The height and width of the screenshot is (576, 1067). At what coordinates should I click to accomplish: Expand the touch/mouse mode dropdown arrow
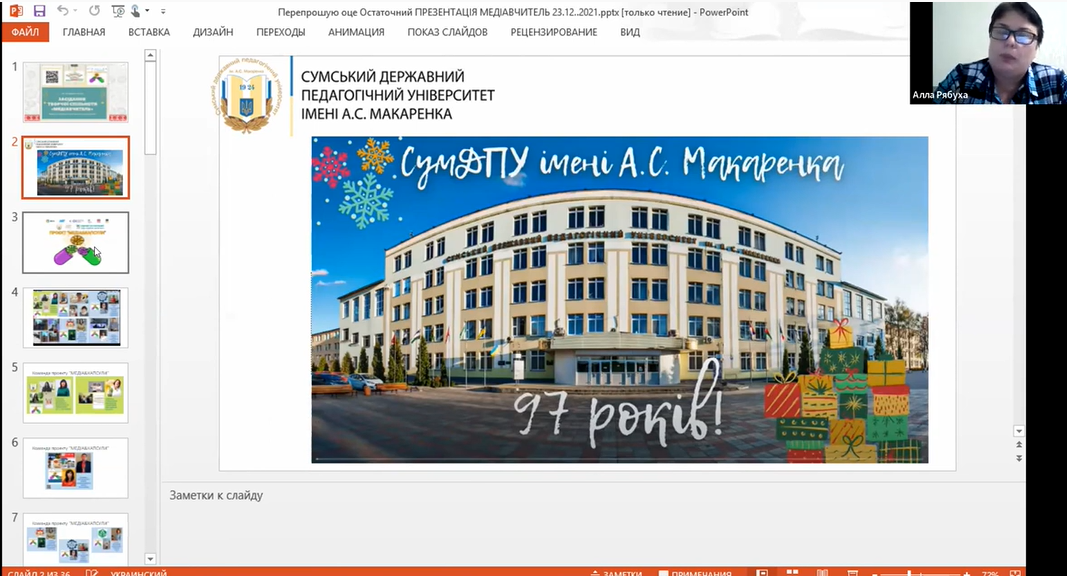point(147,11)
